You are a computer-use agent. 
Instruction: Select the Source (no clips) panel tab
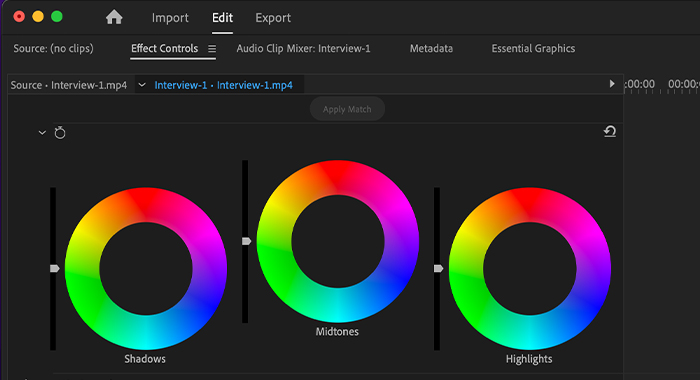click(x=54, y=48)
